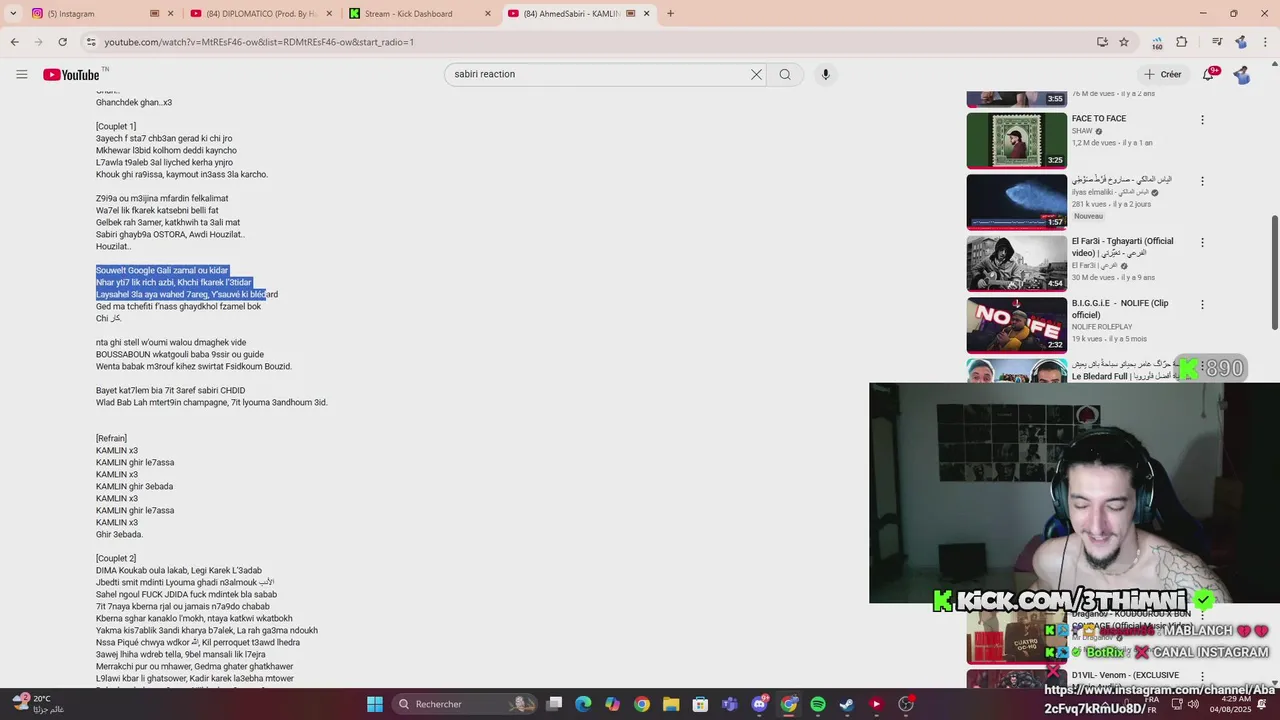
Task: Click the Windows taskbar search box
Action: (x=463, y=704)
